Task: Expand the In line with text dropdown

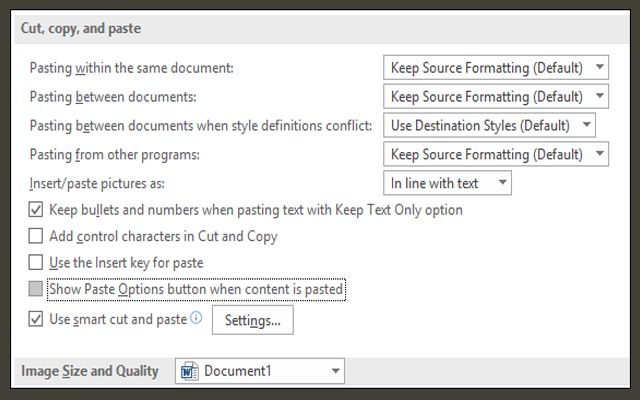Action: tap(448, 183)
